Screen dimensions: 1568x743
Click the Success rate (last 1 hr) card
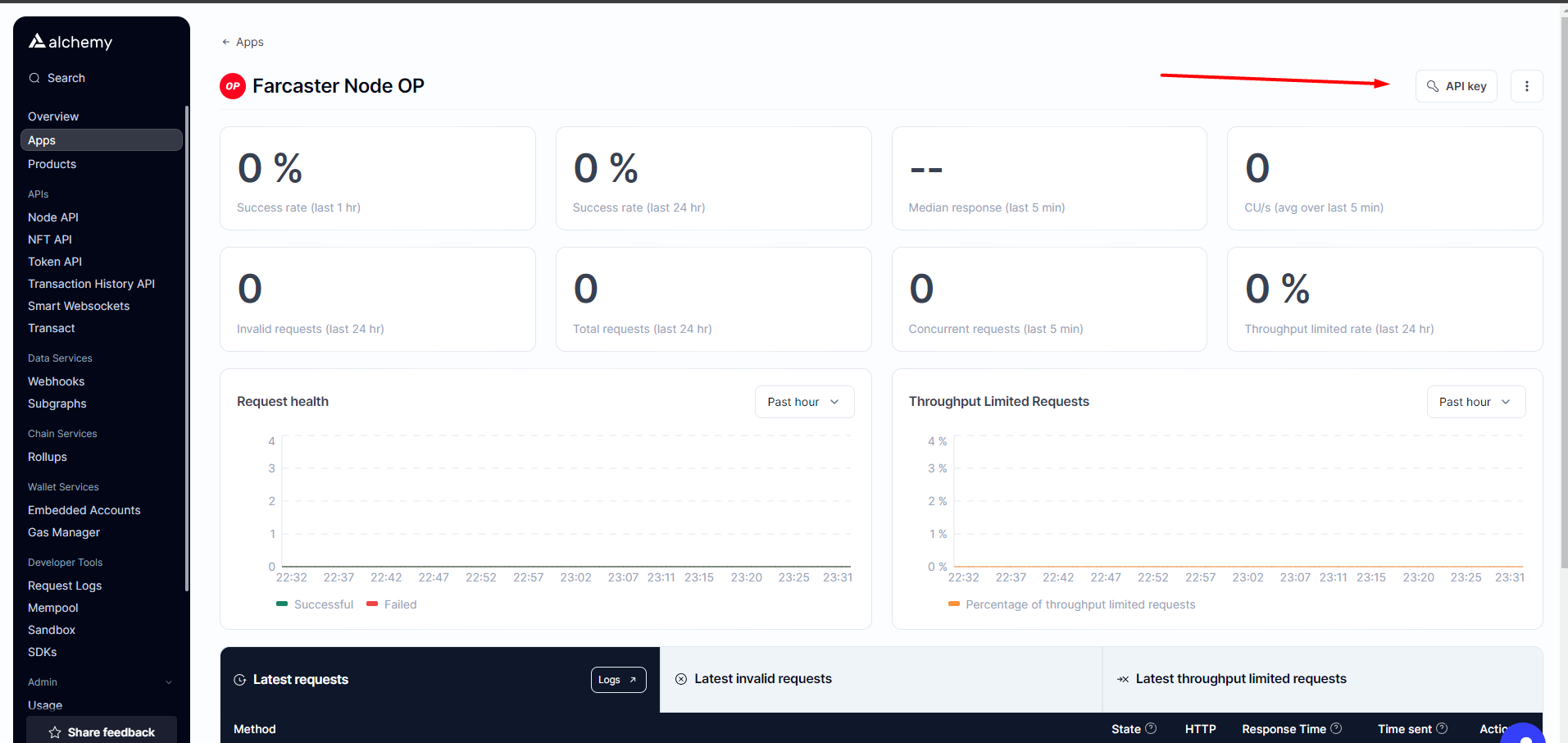tap(378, 178)
